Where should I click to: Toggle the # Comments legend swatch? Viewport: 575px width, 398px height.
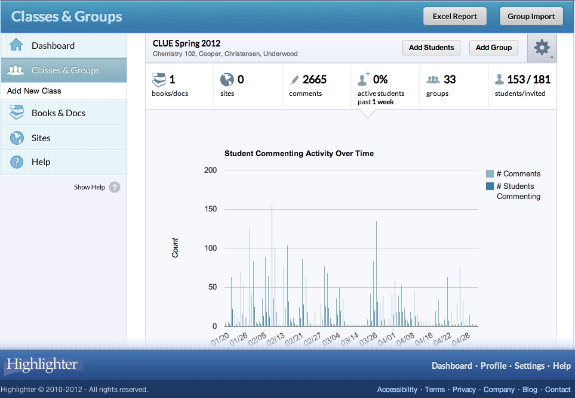tap(490, 174)
